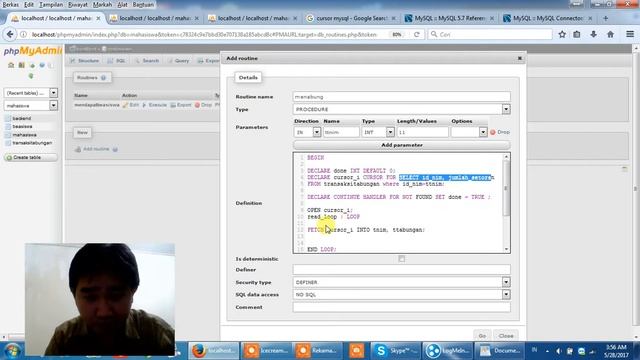Open Skype from the taskbar
The height and width of the screenshot is (360, 640).
point(396,351)
